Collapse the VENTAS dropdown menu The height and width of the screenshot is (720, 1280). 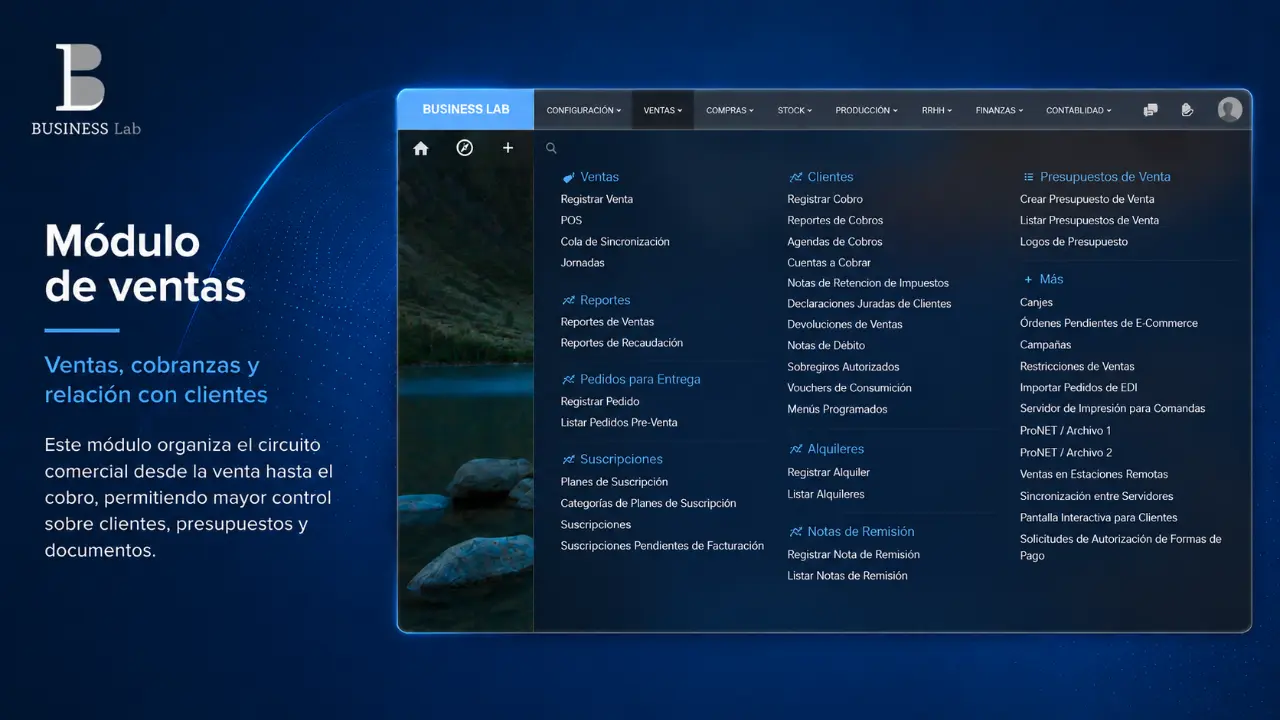(663, 110)
